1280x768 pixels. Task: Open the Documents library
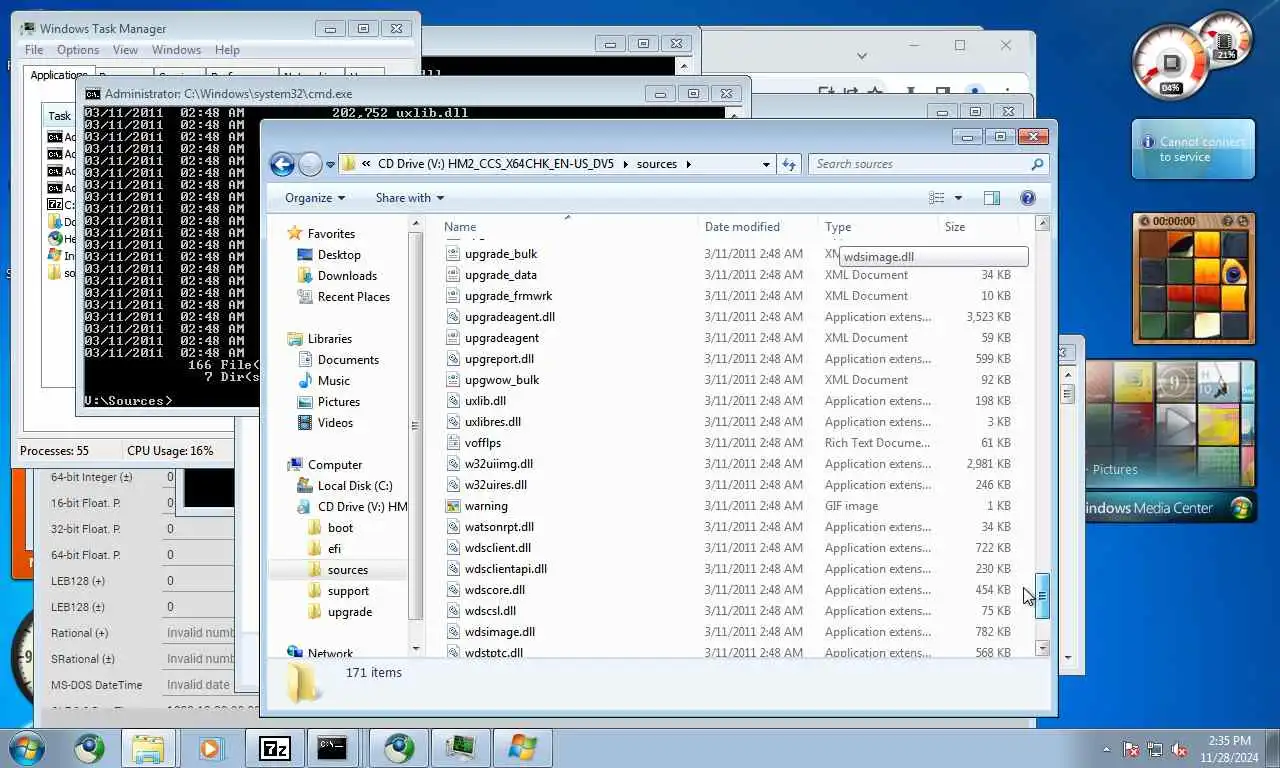click(348, 359)
